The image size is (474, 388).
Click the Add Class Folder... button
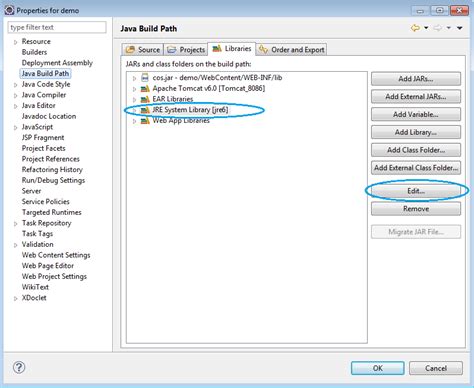pyautogui.click(x=416, y=150)
